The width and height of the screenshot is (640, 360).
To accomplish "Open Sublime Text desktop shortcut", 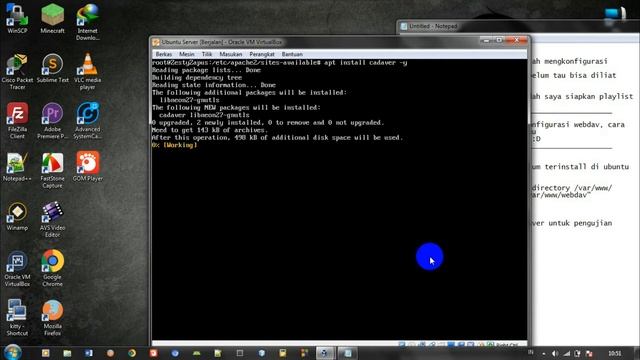I will (52, 68).
